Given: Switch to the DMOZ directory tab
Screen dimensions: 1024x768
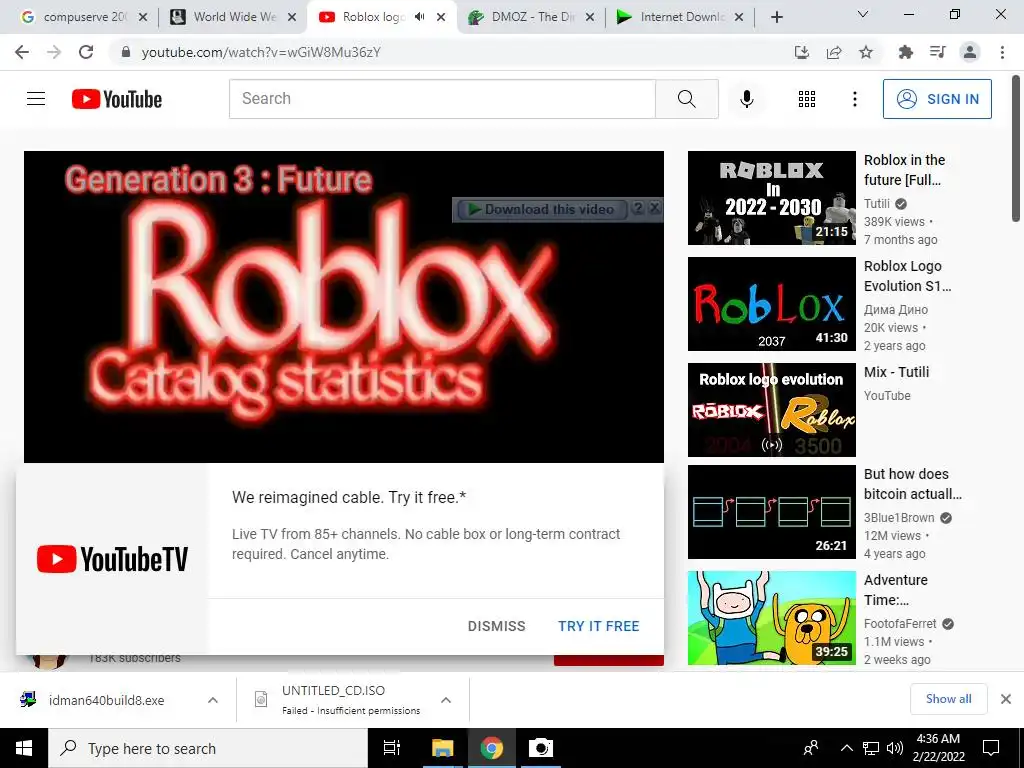Looking at the screenshot, I should coord(532,17).
